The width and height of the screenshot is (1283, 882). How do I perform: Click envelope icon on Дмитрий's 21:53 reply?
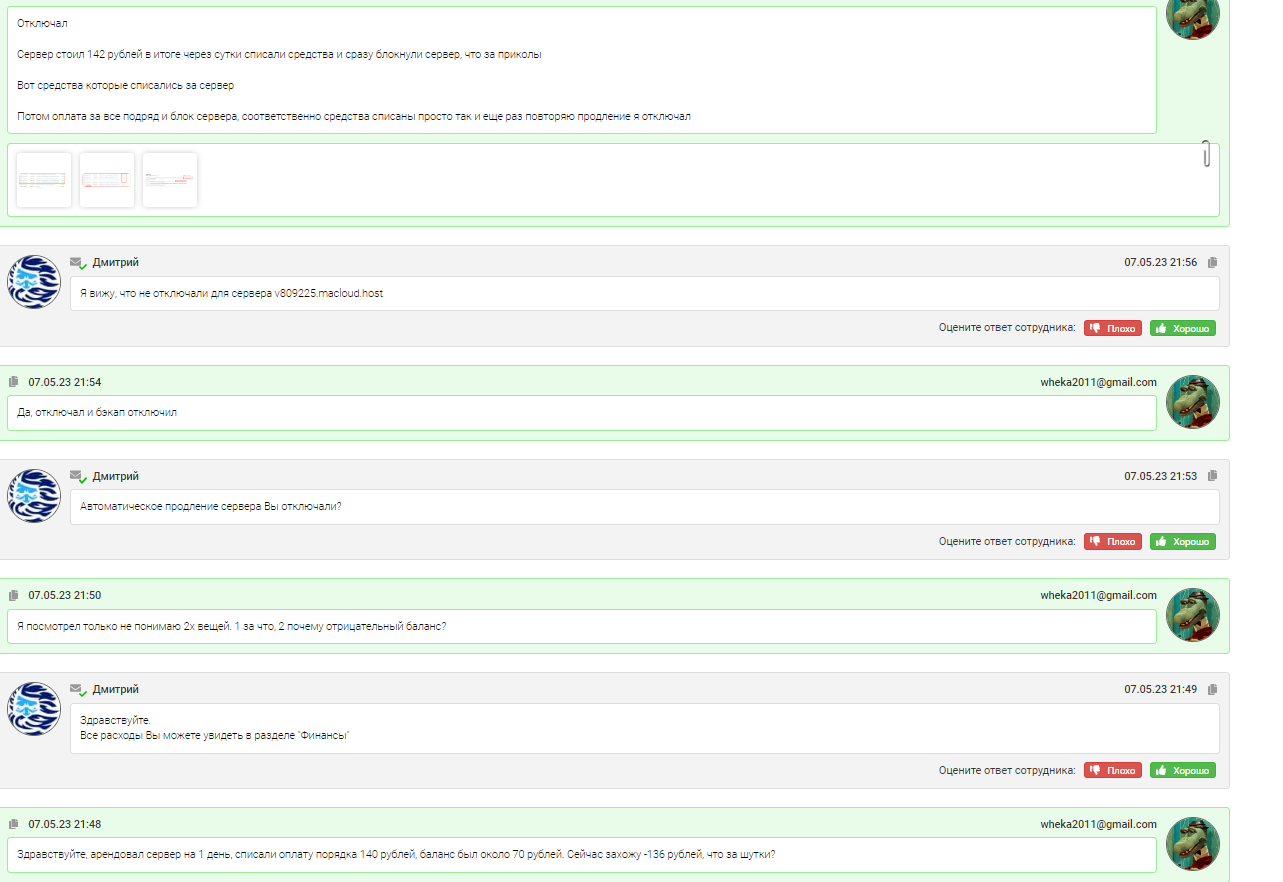[77, 477]
